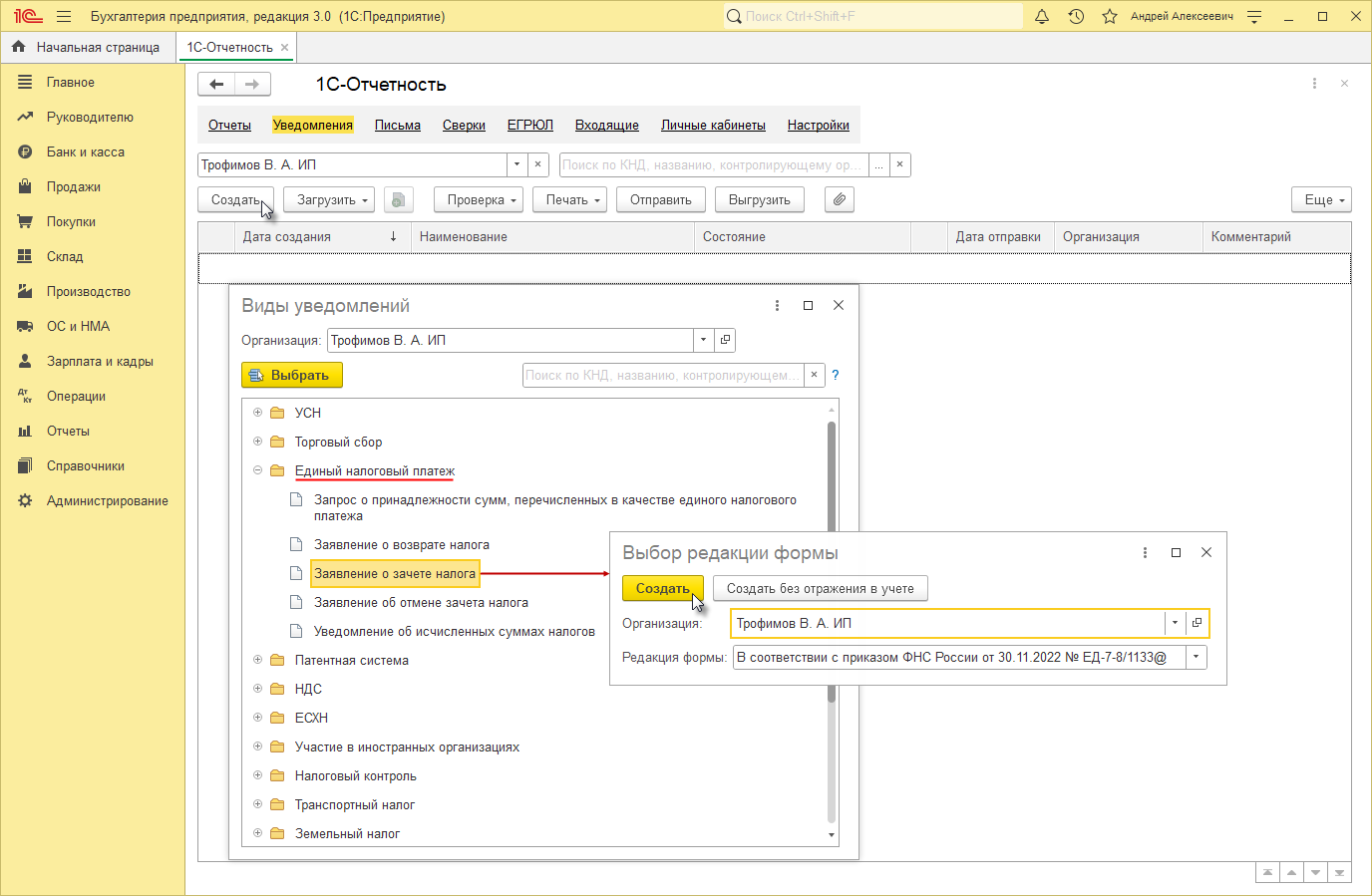Click the Отправить button
The image size is (1372, 896).
[661, 200]
